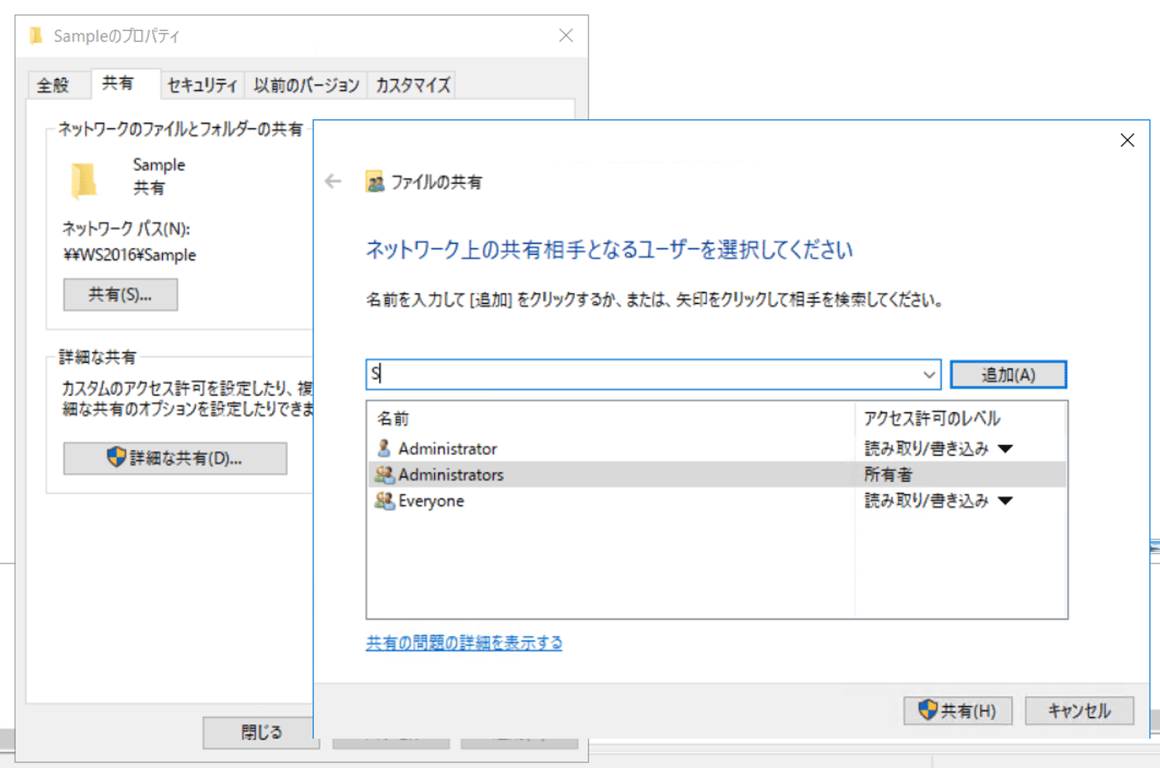Click the network path ¥¥WS2016¥Sample text
This screenshot has width=1160, height=768.
(x=130, y=255)
